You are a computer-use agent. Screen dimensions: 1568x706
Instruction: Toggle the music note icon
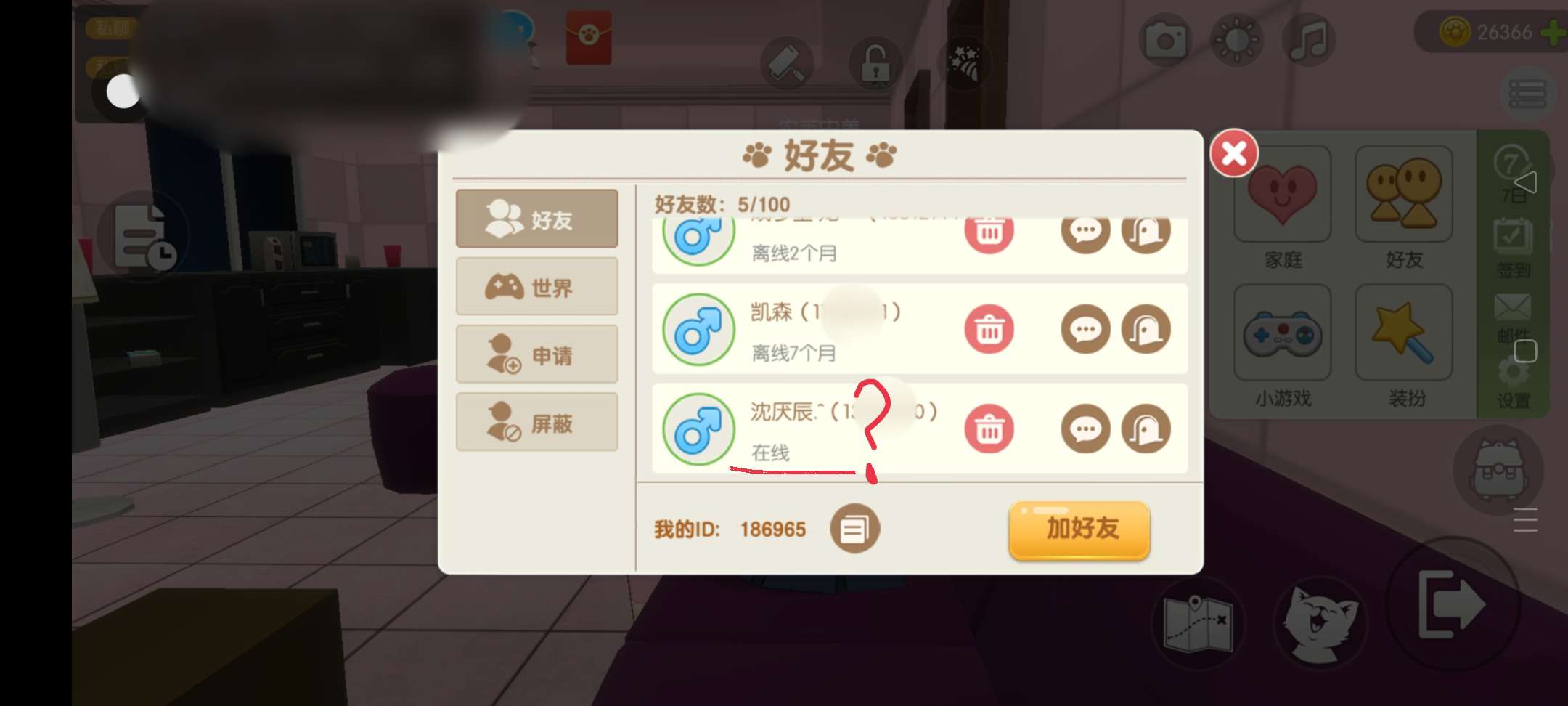pyautogui.click(x=1308, y=40)
